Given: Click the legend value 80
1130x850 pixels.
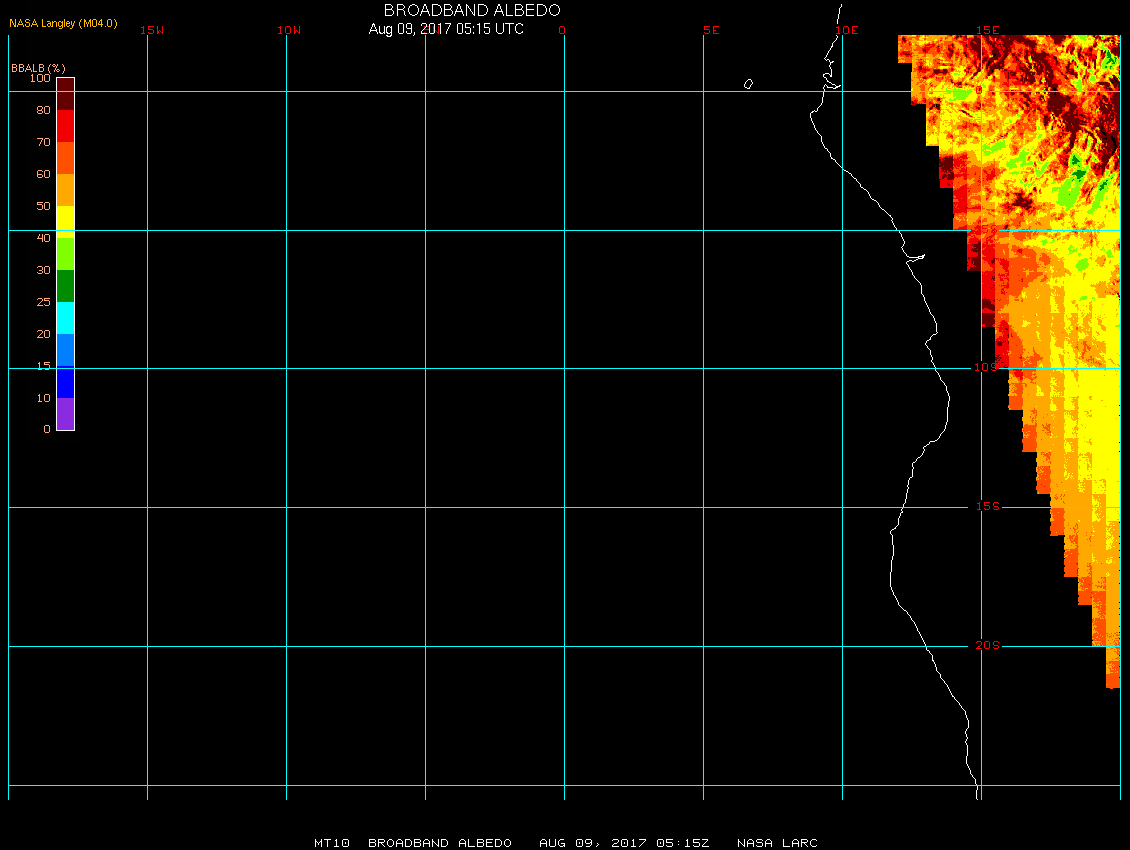Looking at the screenshot, I should (x=44, y=110).
